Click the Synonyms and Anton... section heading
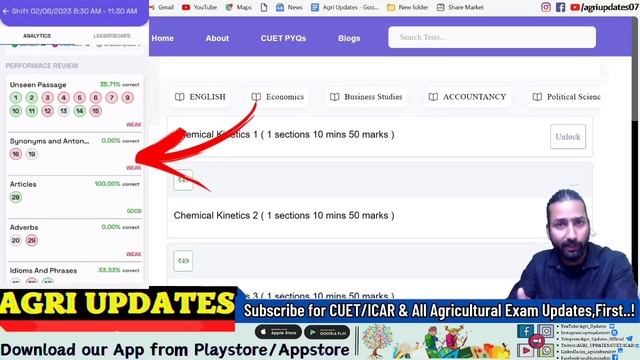 click(49, 141)
